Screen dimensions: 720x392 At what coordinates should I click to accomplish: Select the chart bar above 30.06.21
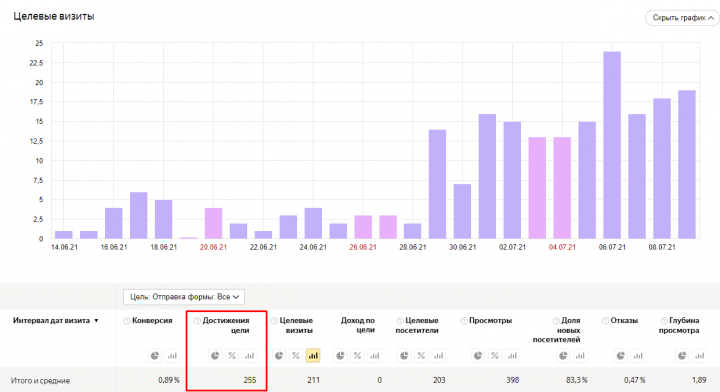[462, 212]
